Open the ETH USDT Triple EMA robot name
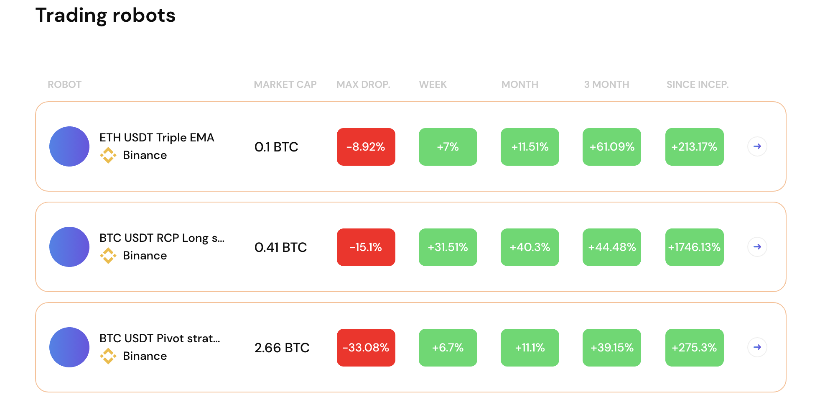820x400 pixels. (156, 138)
